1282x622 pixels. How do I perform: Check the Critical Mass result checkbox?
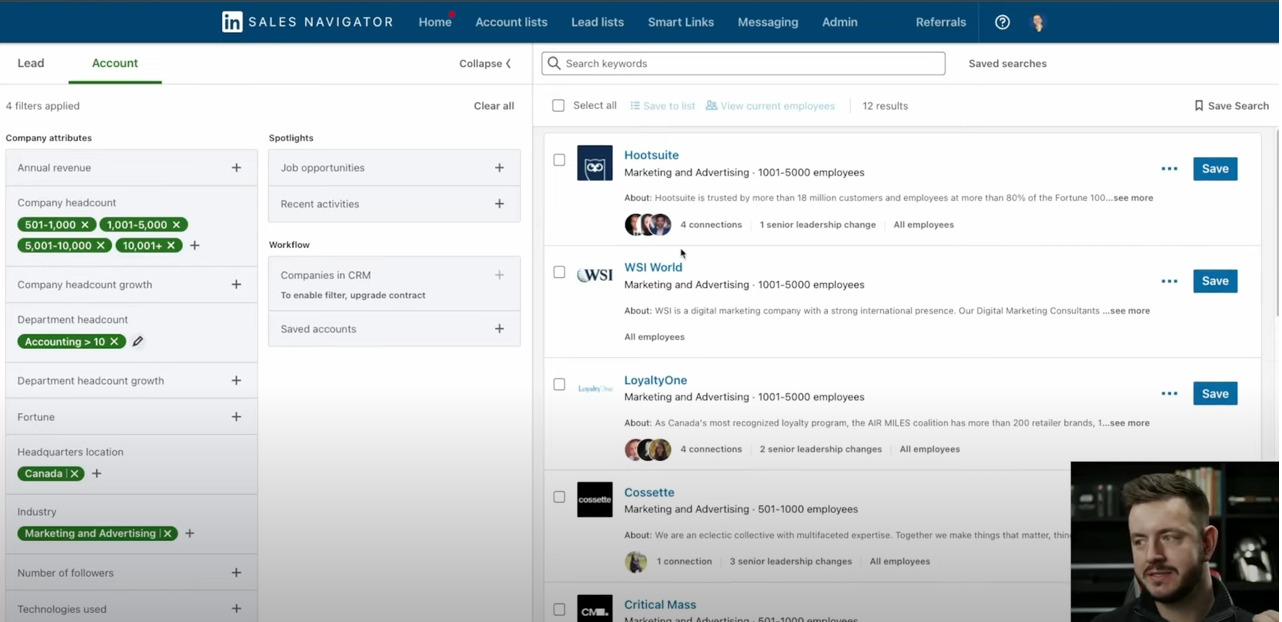click(x=559, y=609)
